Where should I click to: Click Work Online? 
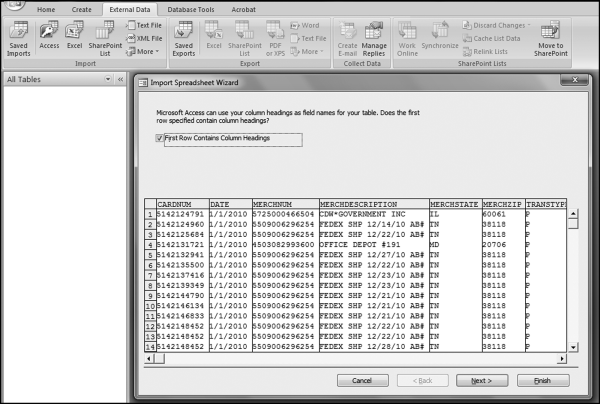click(x=407, y=39)
